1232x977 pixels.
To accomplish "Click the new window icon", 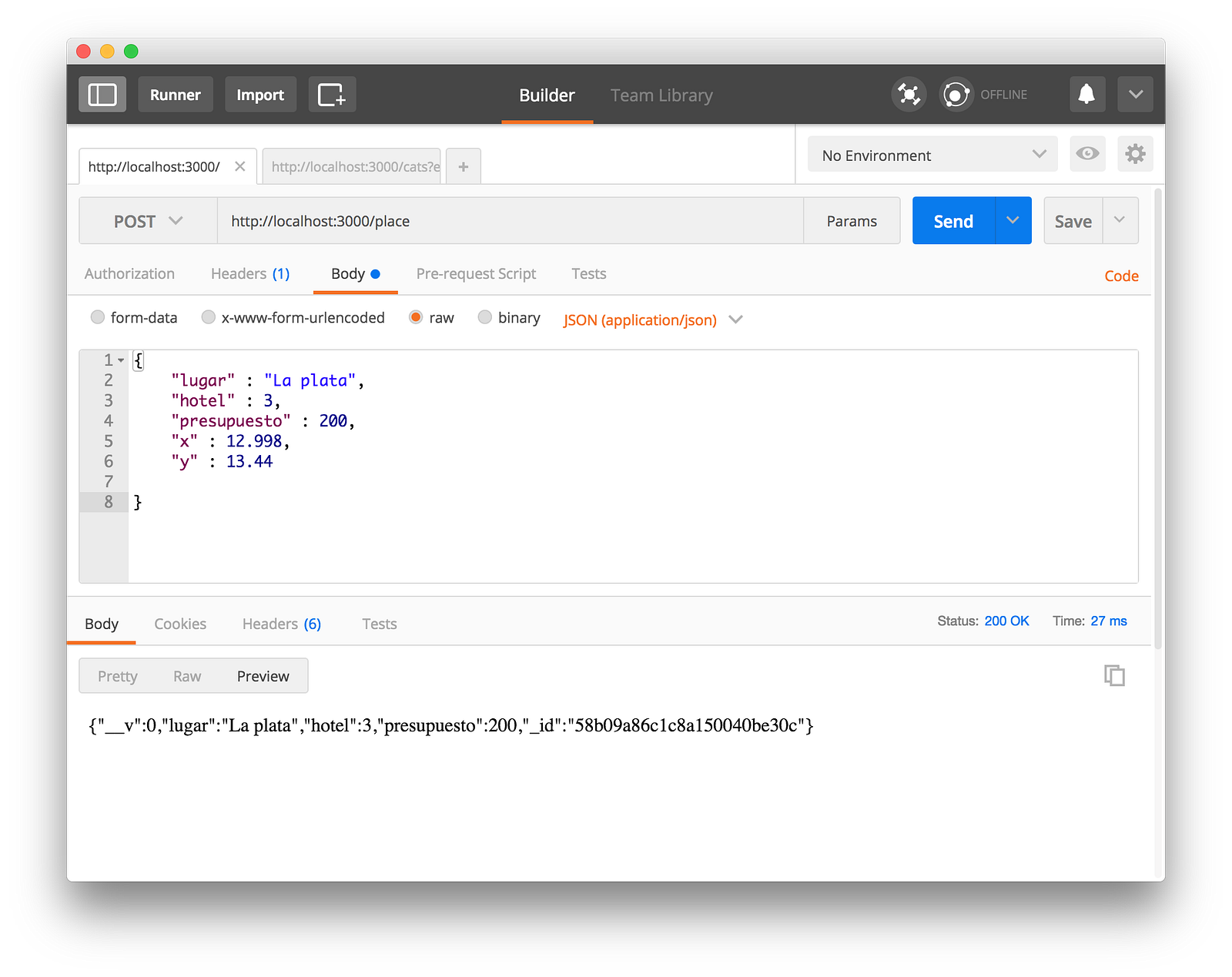I will coord(332,95).
